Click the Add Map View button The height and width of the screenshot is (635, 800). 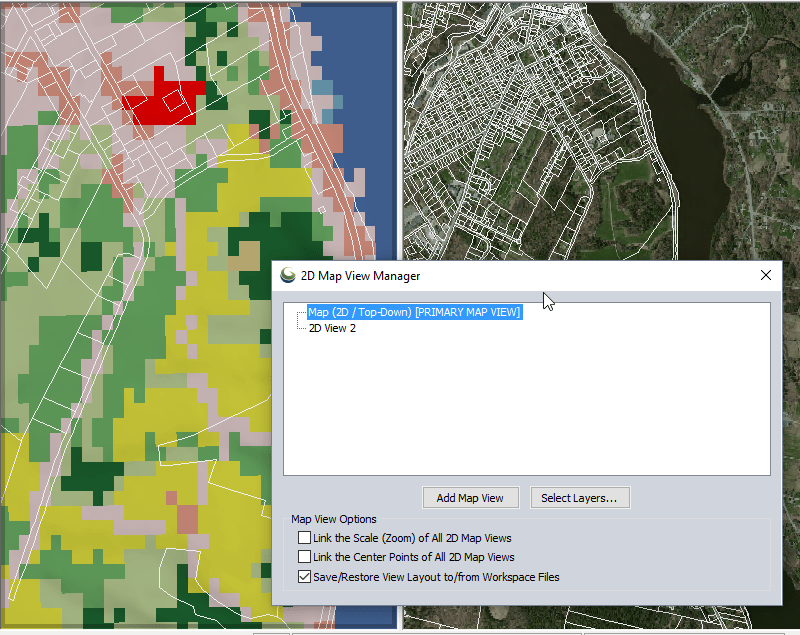pos(470,497)
